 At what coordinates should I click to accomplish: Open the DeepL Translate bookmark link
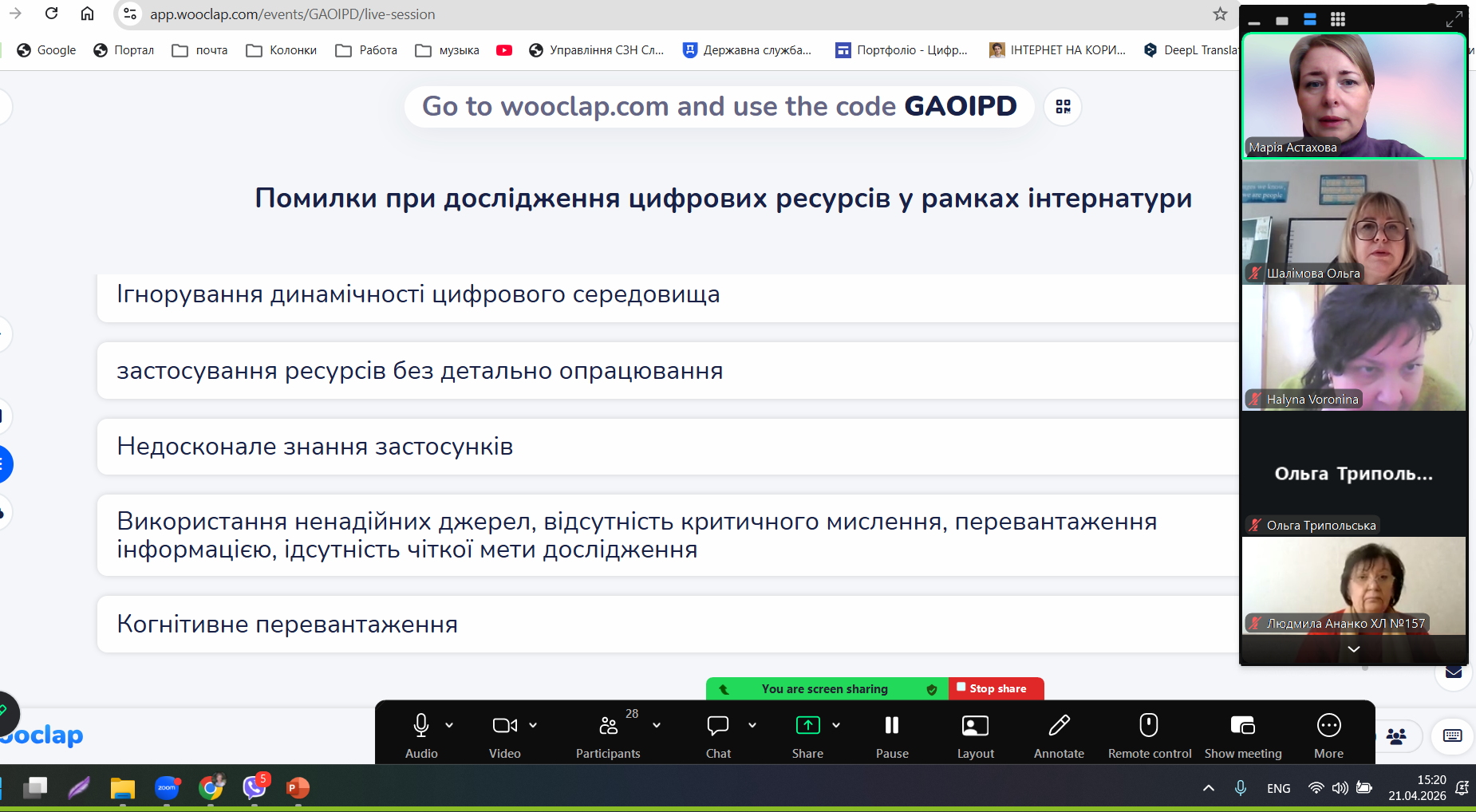click(1191, 50)
